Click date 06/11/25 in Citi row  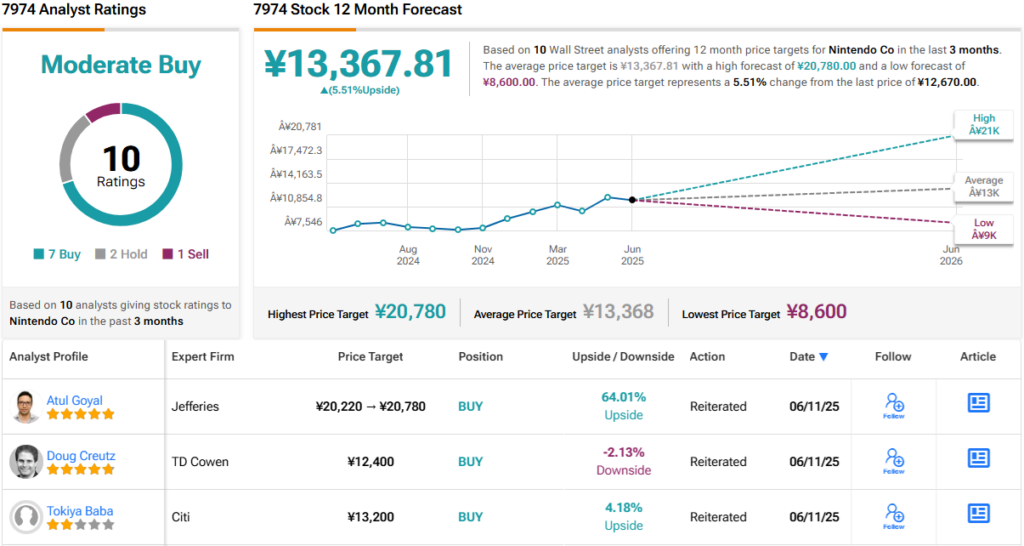coord(814,517)
